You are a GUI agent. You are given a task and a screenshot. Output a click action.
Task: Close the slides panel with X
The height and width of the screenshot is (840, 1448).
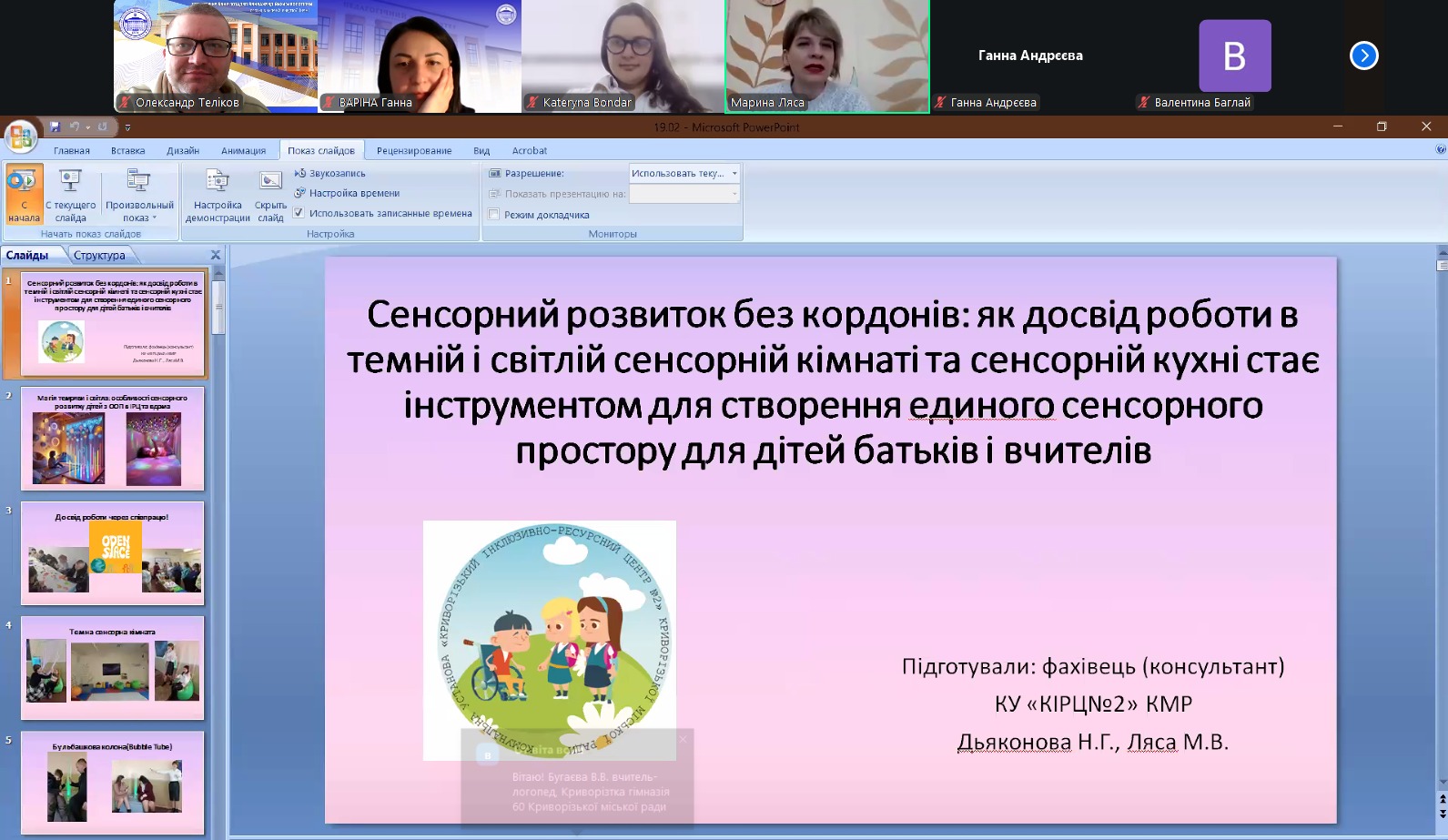(x=216, y=256)
